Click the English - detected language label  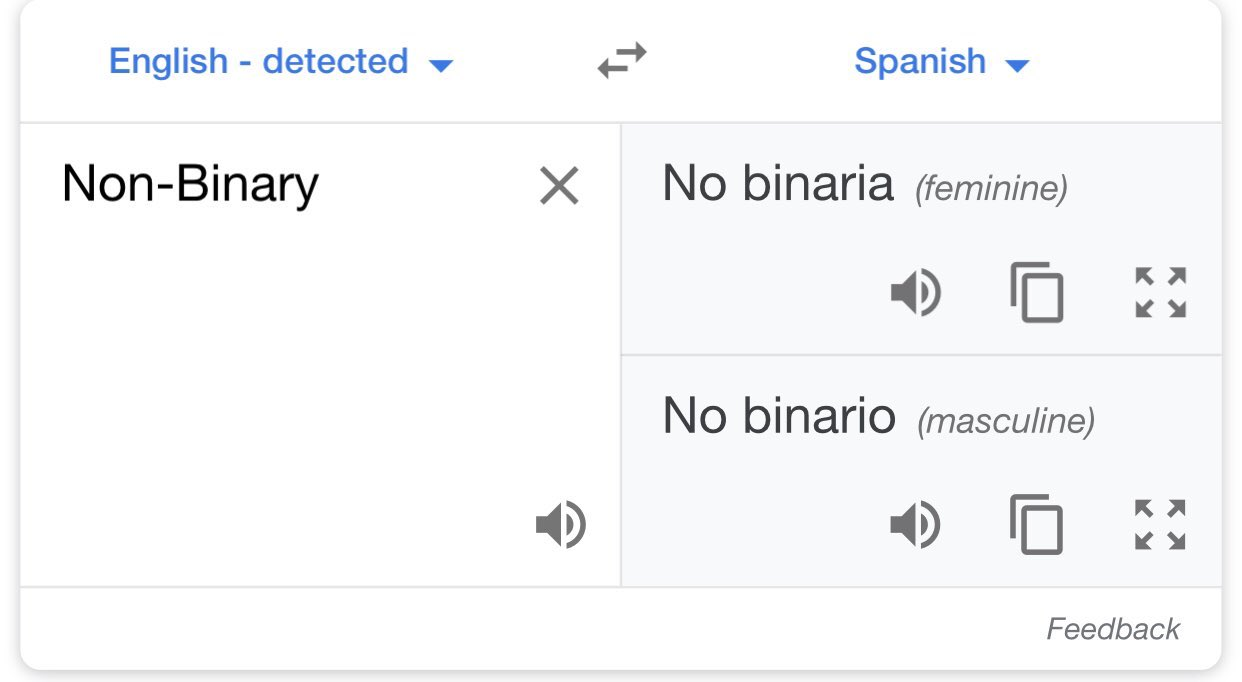point(258,62)
